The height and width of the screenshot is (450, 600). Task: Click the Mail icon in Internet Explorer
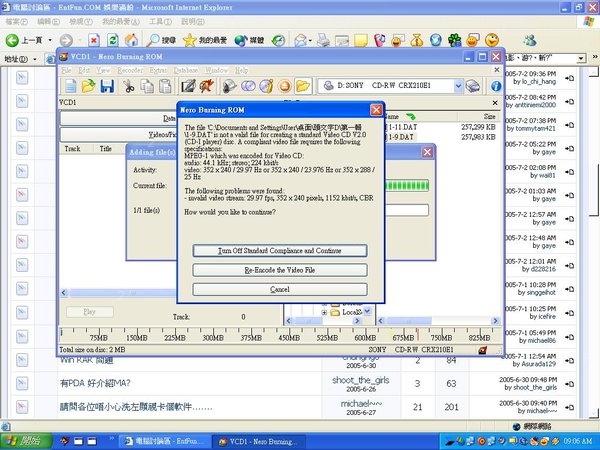tap(302, 40)
